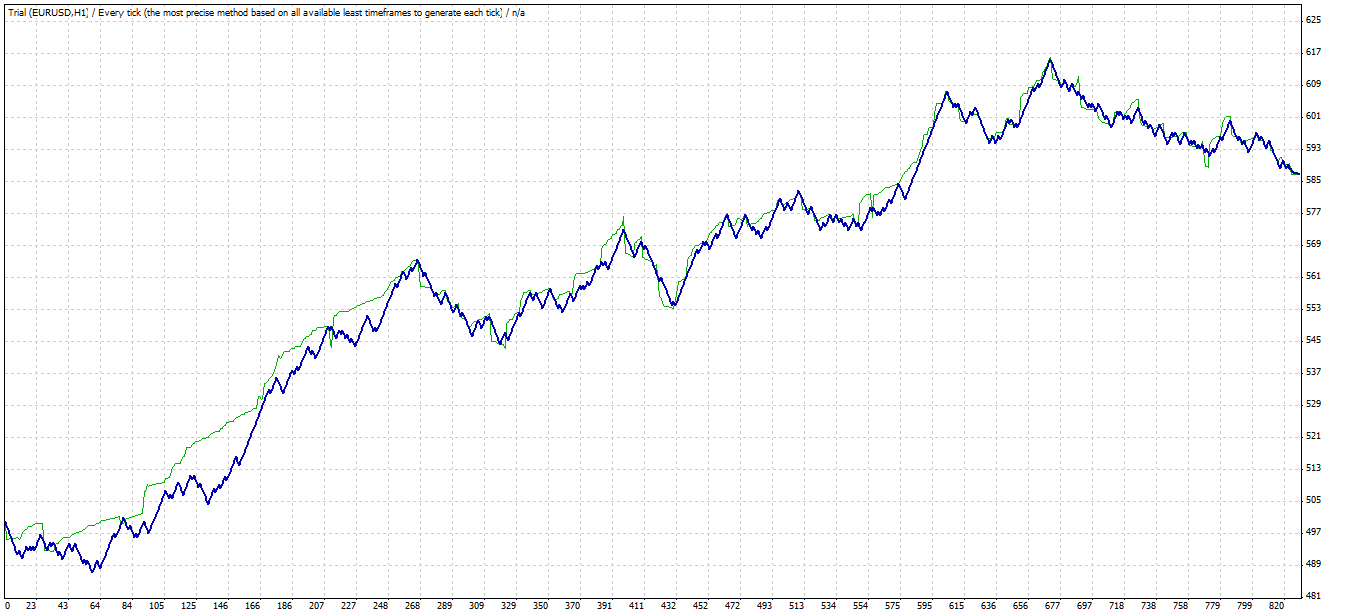Screen dimensions: 1346x615
Task: Select the '23' horizontal axis label
Action: [x=31, y=606]
